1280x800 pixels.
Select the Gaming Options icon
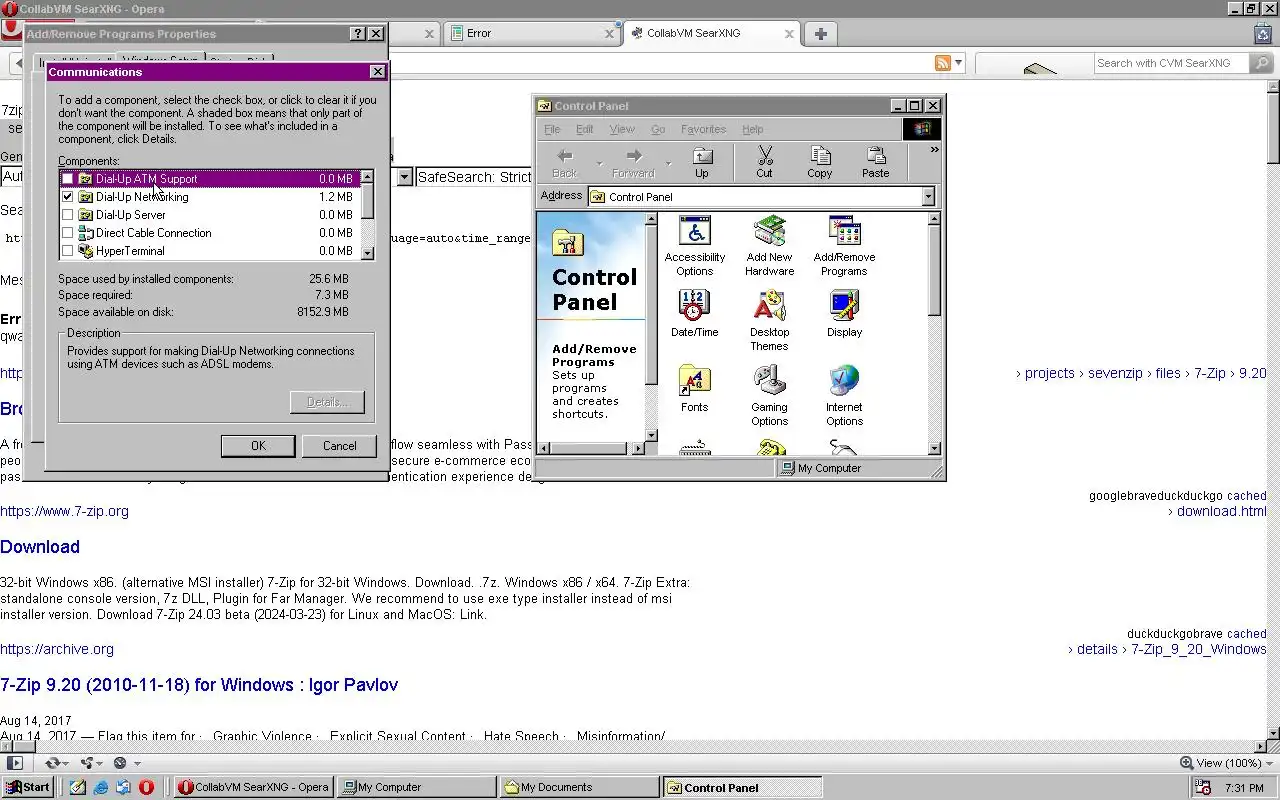click(769, 396)
